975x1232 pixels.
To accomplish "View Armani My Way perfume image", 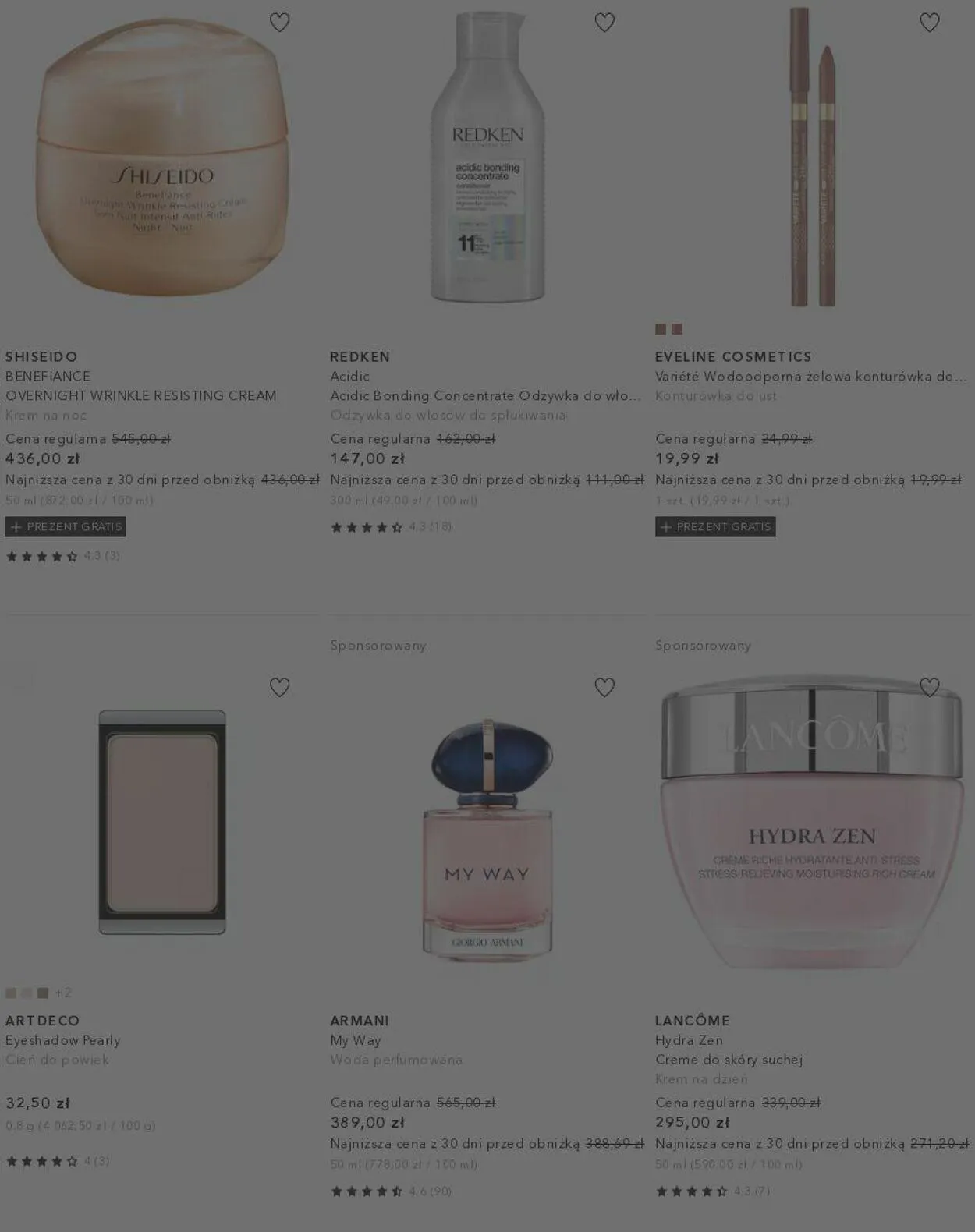I will [x=487, y=840].
